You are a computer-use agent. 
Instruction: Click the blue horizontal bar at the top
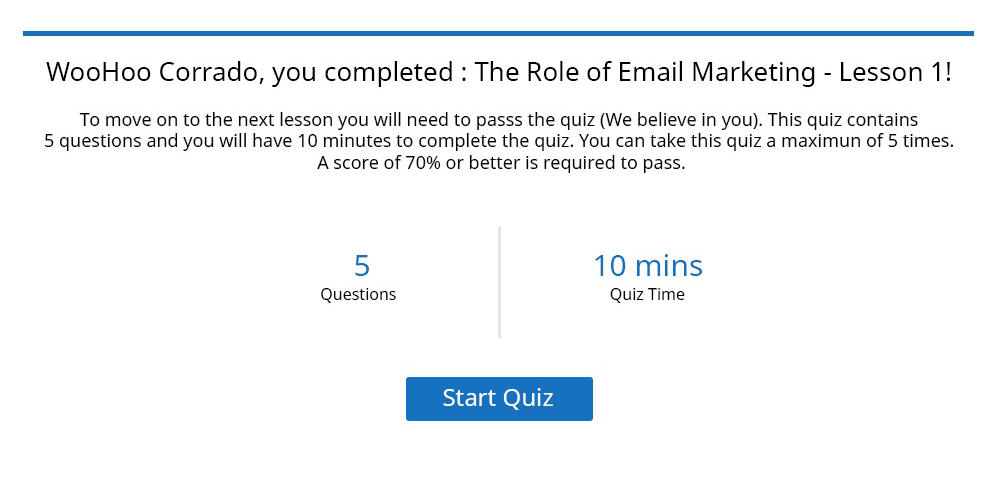click(499, 33)
